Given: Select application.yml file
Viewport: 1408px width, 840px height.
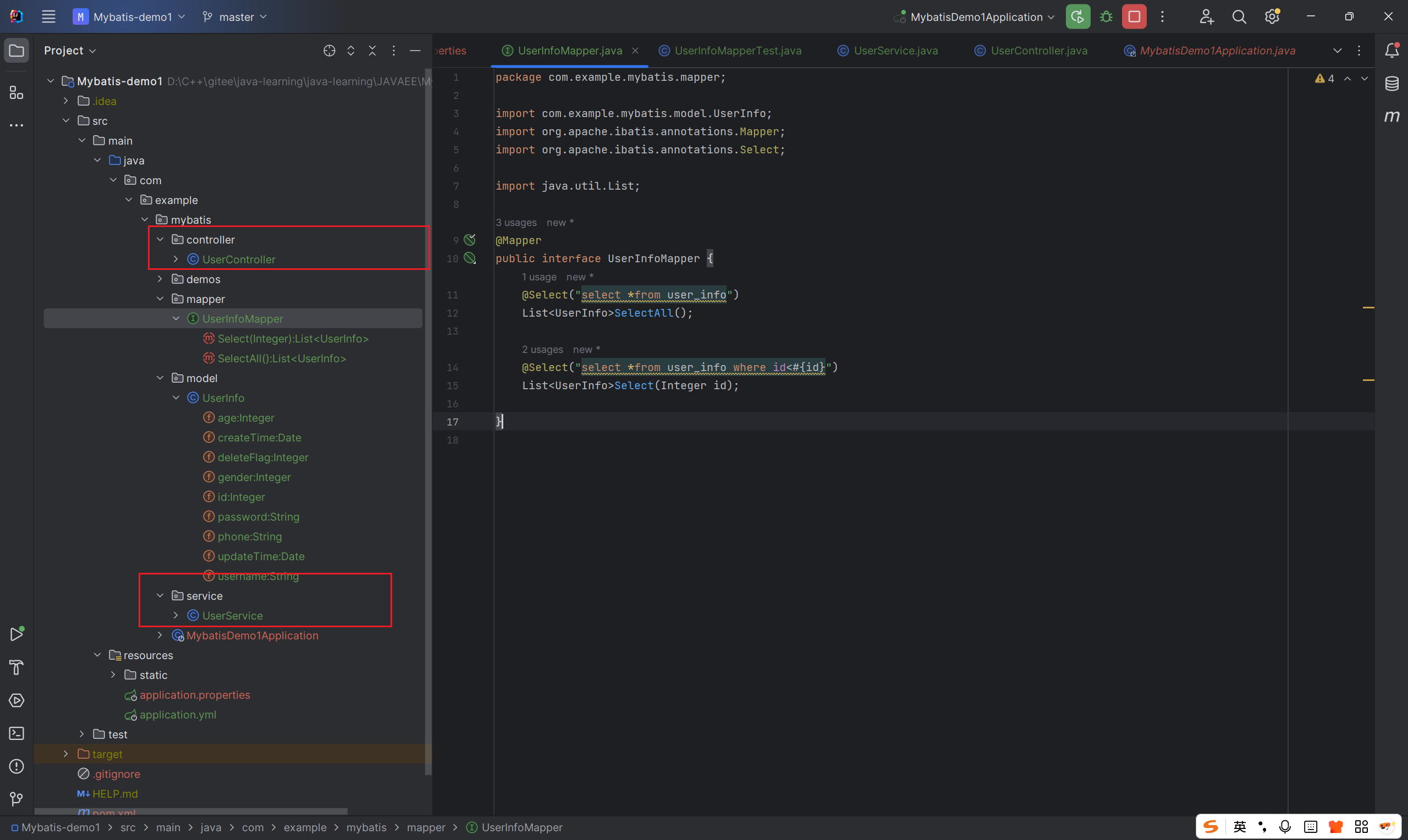Looking at the screenshot, I should click(x=178, y=714).
